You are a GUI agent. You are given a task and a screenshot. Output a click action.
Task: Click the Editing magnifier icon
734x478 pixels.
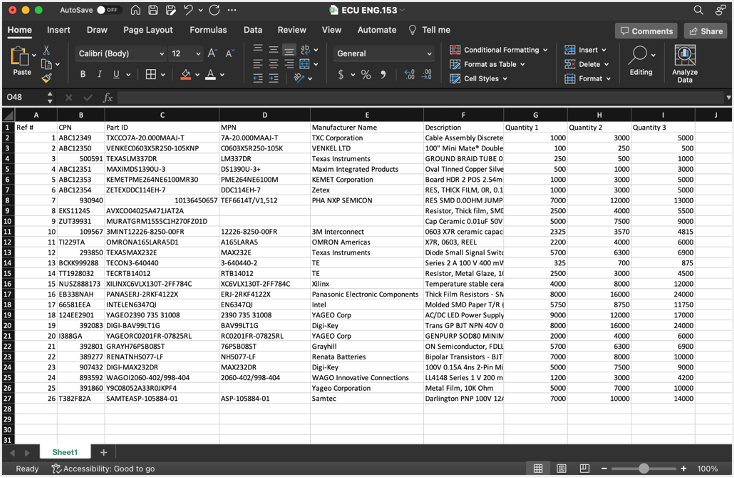tap(638, 55)
